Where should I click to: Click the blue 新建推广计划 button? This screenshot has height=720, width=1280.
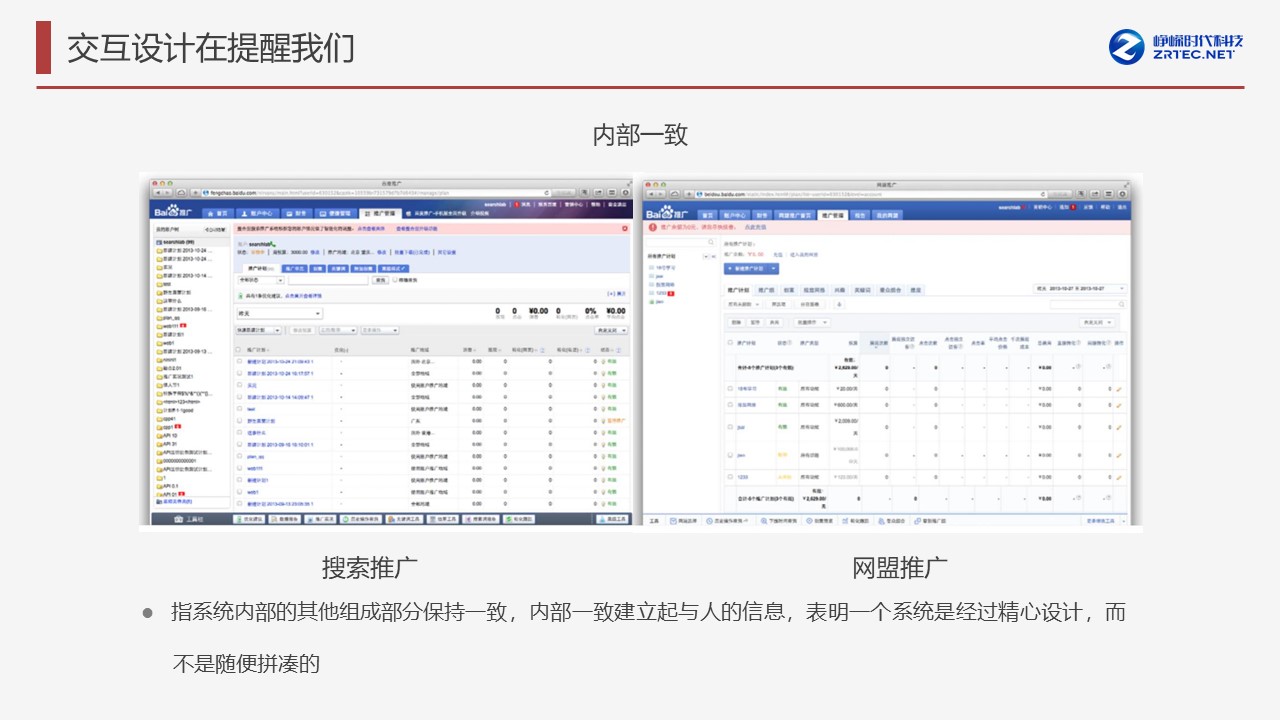click(745, 268)
